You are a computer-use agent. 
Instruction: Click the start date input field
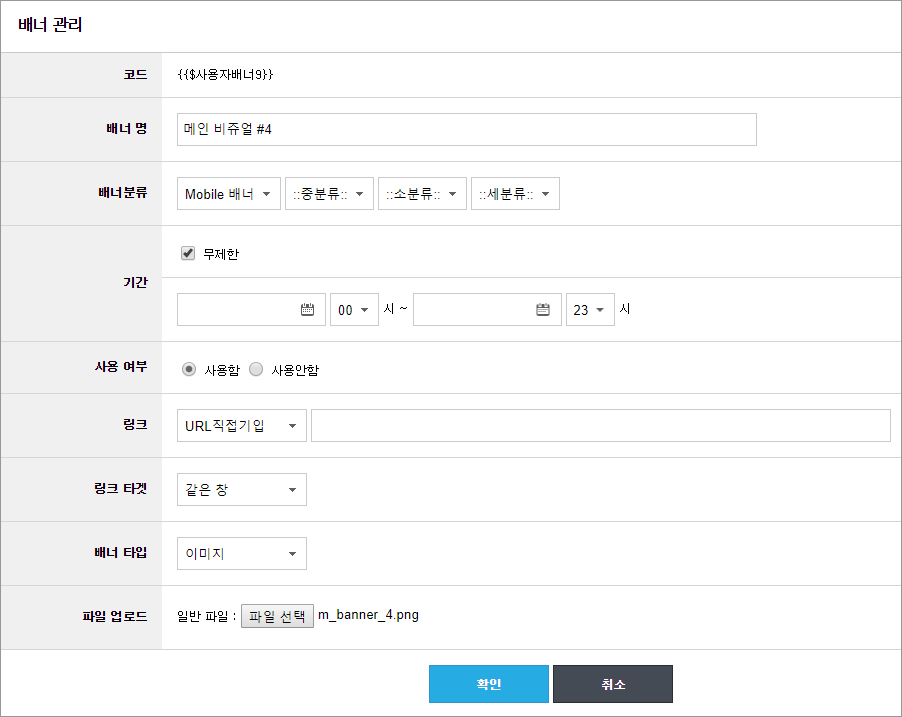[251, 310]
